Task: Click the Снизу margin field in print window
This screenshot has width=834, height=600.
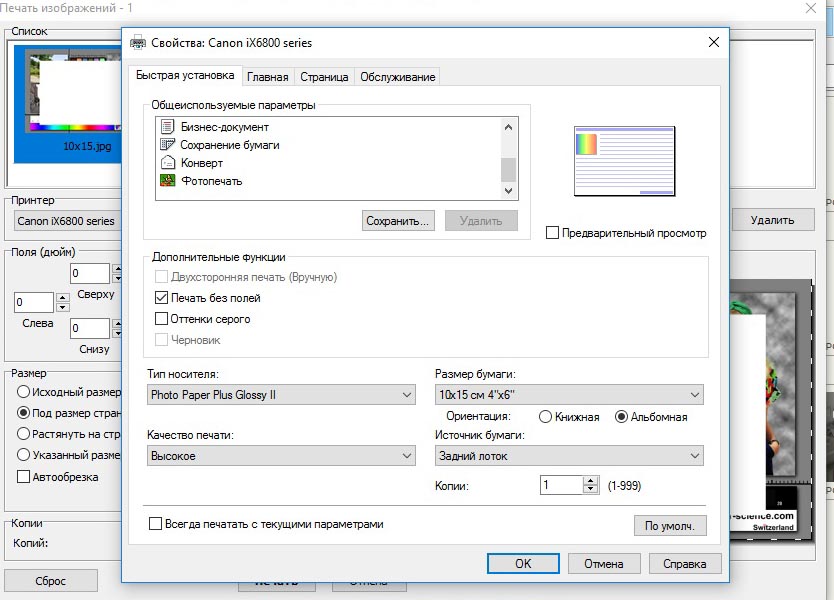Action: [x=90, y=328]
